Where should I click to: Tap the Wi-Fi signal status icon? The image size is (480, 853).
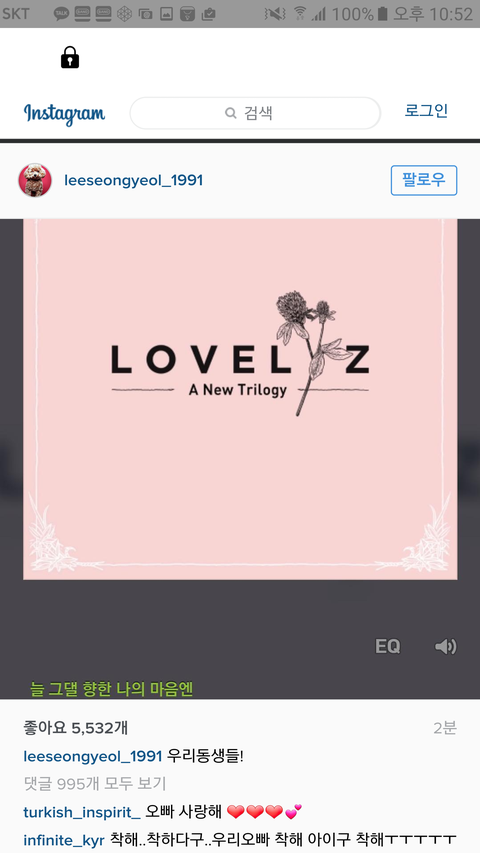pos(299,14)
